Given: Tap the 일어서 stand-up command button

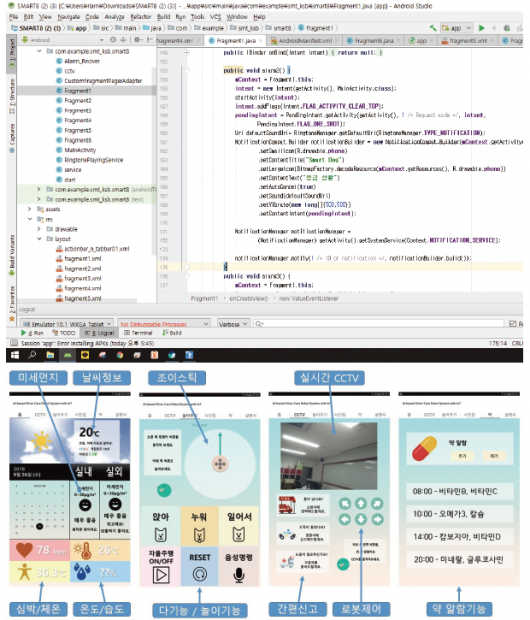Looking at the screenshot, I should (x=238, y=526).
